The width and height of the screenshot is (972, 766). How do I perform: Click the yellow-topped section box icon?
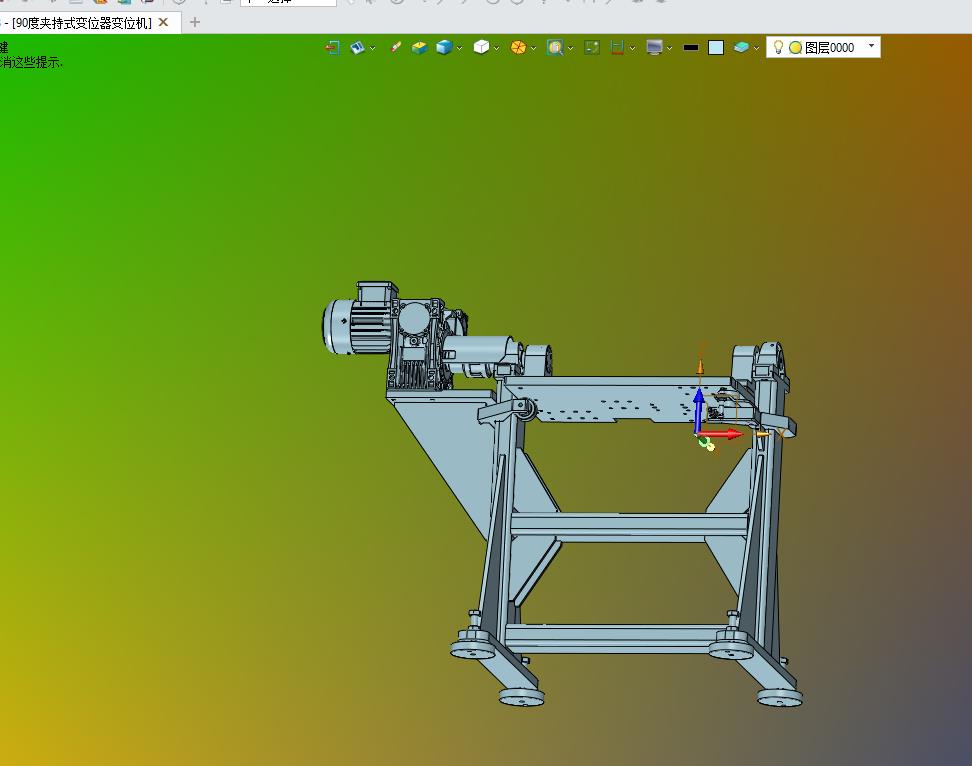click(420, 48)
